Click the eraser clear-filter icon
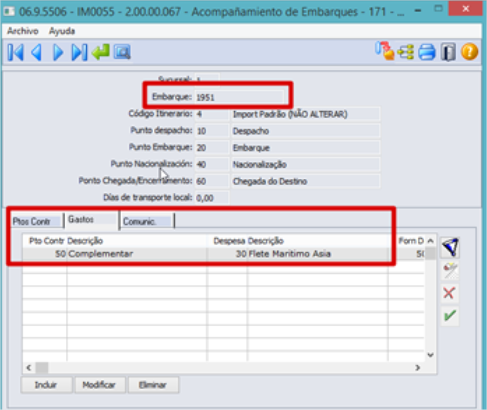Image resolution: width=487 pixels, height=410 pixels. coord(450,270)
